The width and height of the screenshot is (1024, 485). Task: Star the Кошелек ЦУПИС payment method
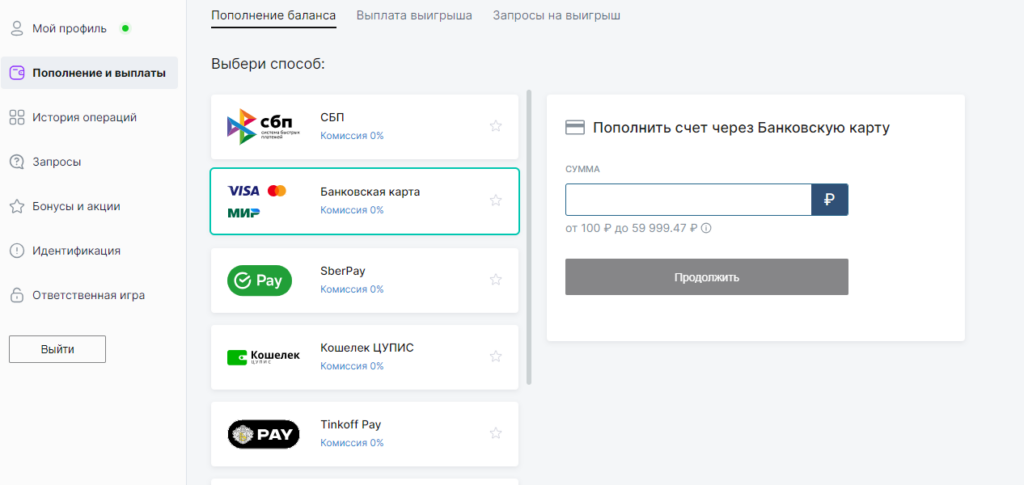click(496, 356)
